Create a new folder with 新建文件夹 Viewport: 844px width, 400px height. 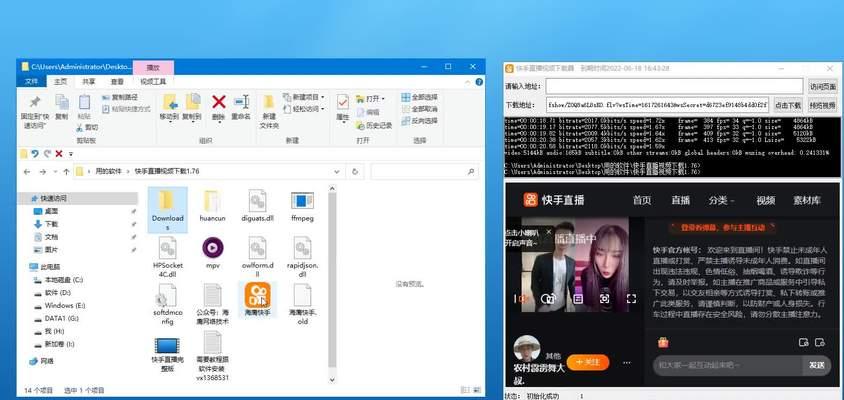coord(269,111)
